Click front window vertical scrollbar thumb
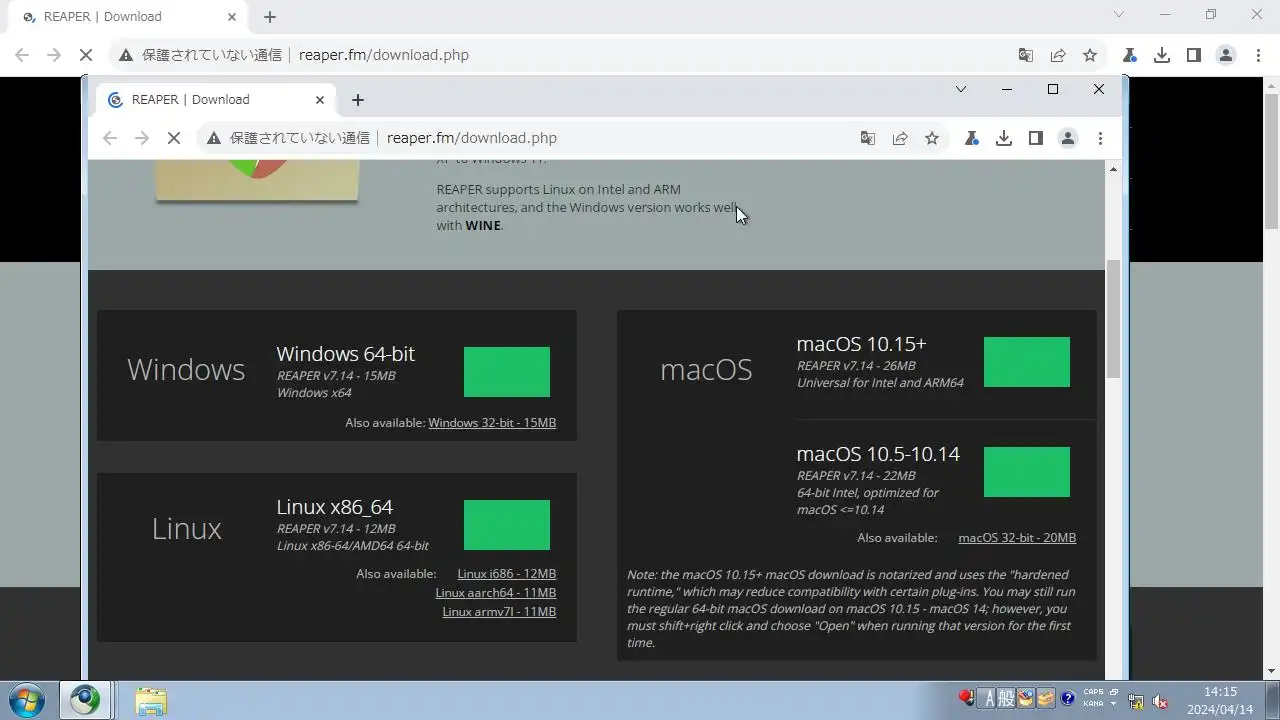1280x720 pixels. (x=1114, y=319)
